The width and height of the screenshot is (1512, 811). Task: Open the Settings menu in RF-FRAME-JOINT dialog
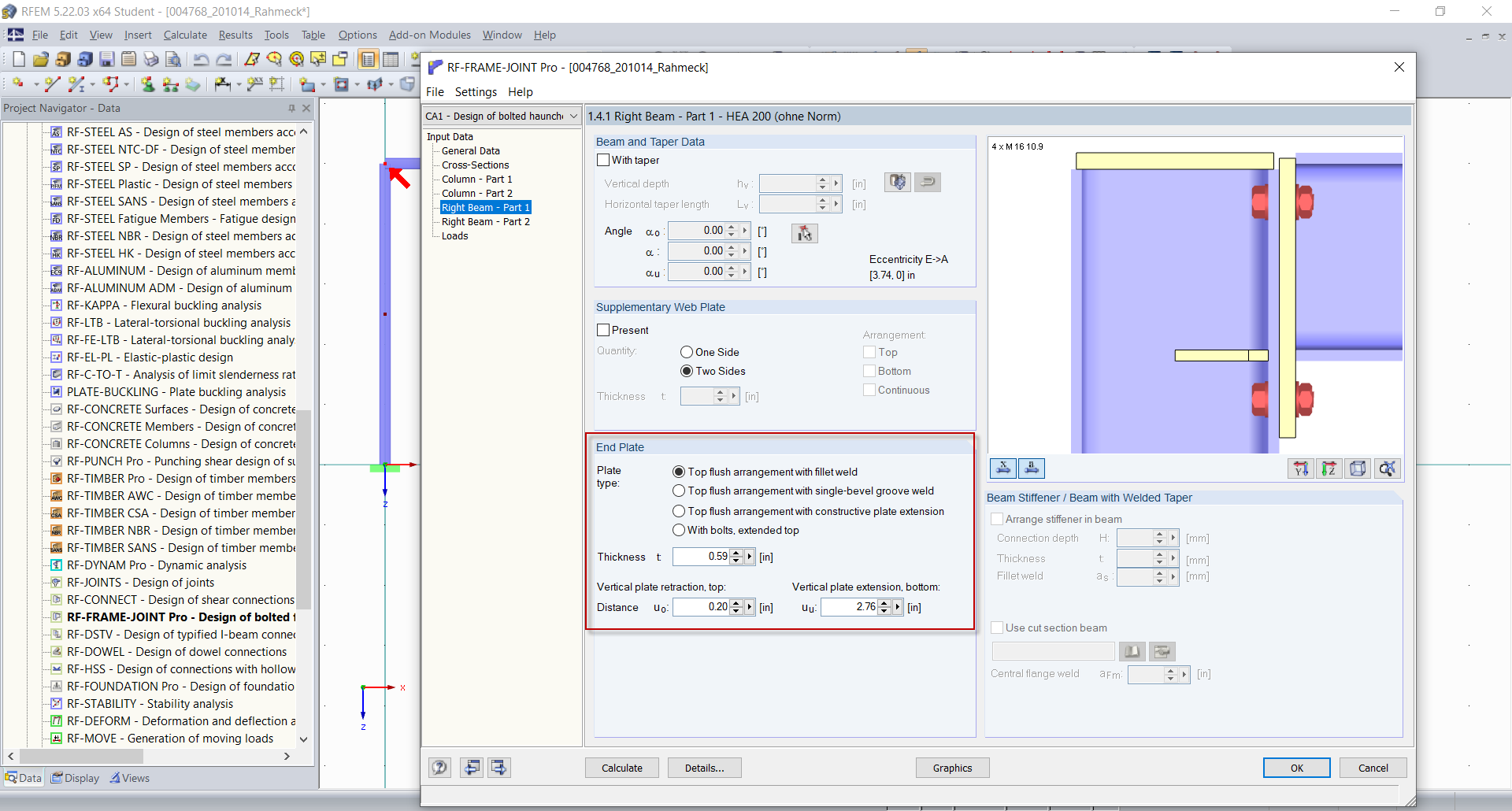pos(476,92)
